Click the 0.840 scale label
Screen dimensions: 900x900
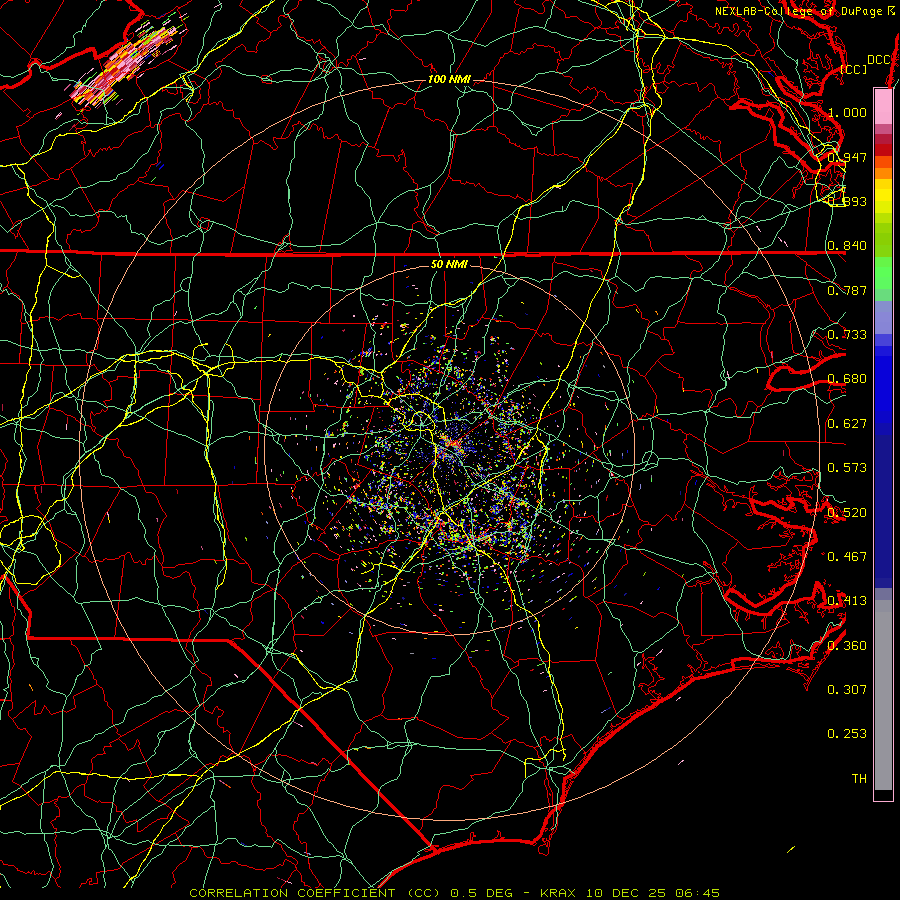[847, 246]
